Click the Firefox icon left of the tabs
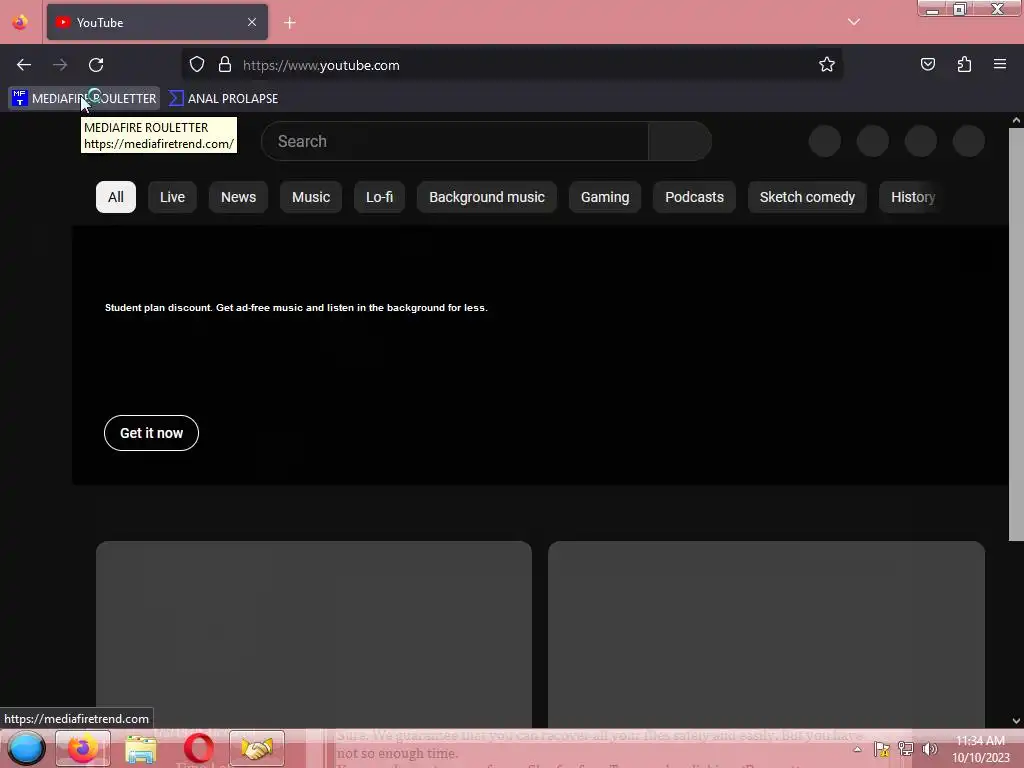Screen dimensions: 1024x768 pyautogui.click(x=20, y=22)
